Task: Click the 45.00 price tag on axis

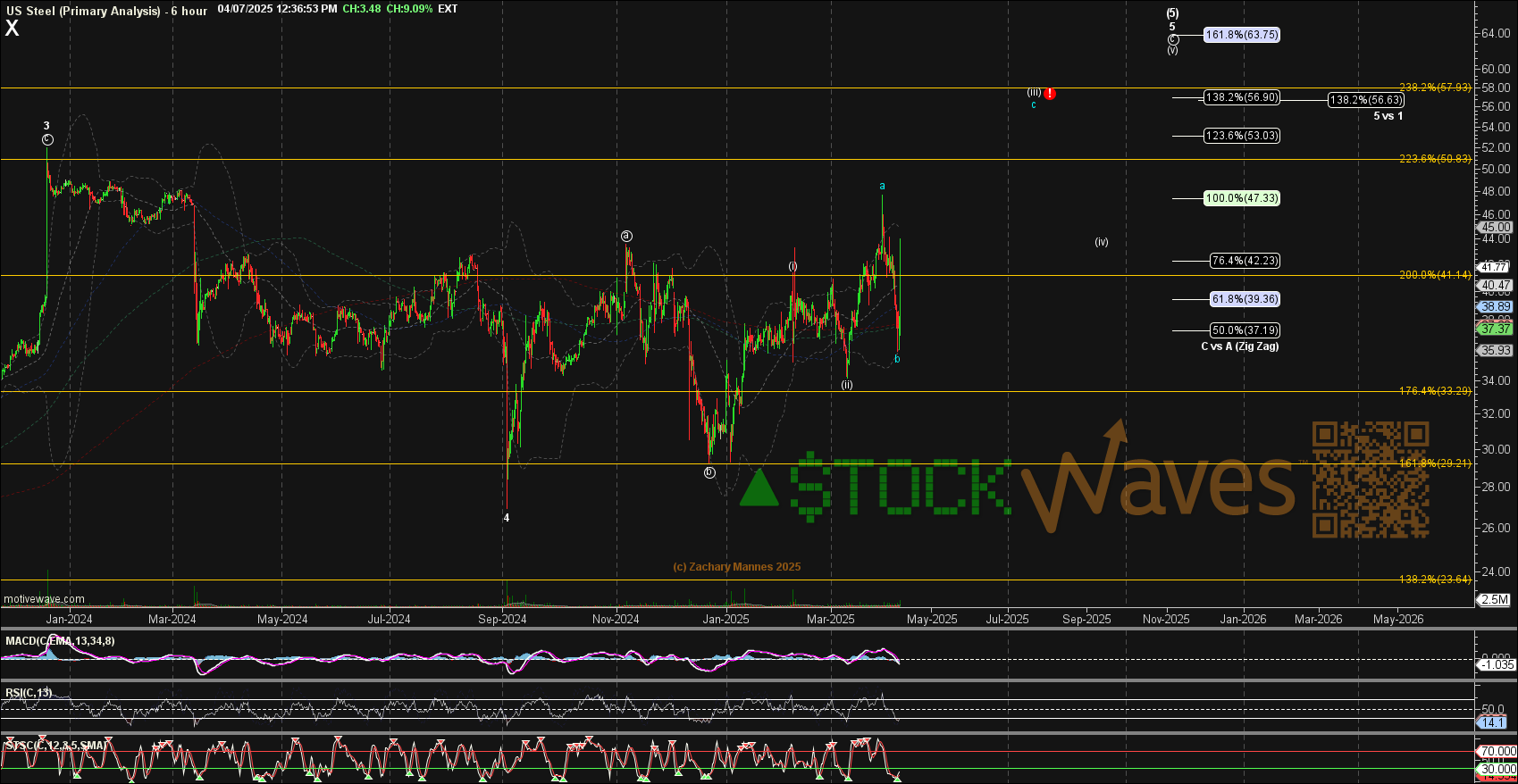Action: [1496, 227]
